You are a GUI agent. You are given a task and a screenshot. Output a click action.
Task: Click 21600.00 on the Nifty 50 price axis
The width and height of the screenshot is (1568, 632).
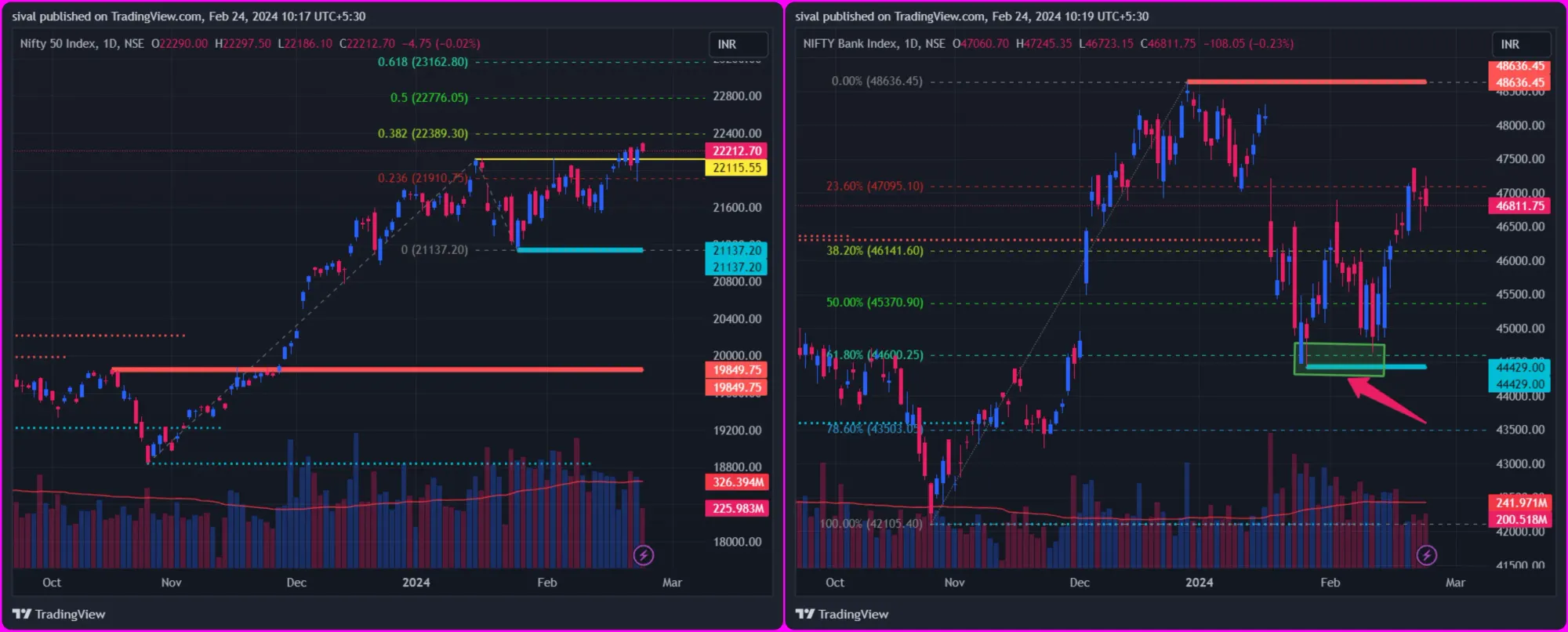[x=737, y=208]
